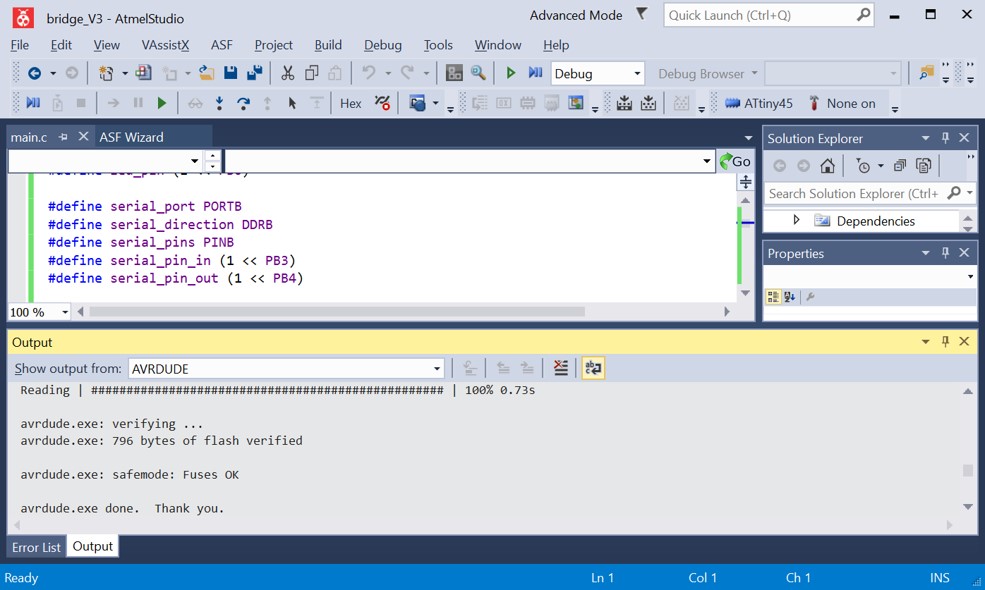Click the Output panel vertical scrollbar thumb

pyautogui.click(x=967, y=471)
